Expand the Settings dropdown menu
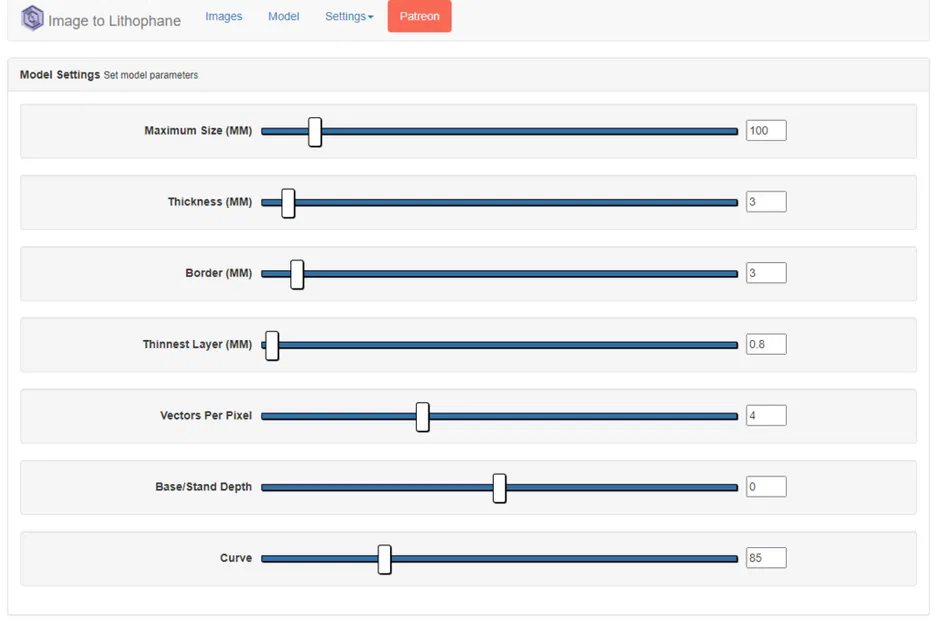 (349, 16)
